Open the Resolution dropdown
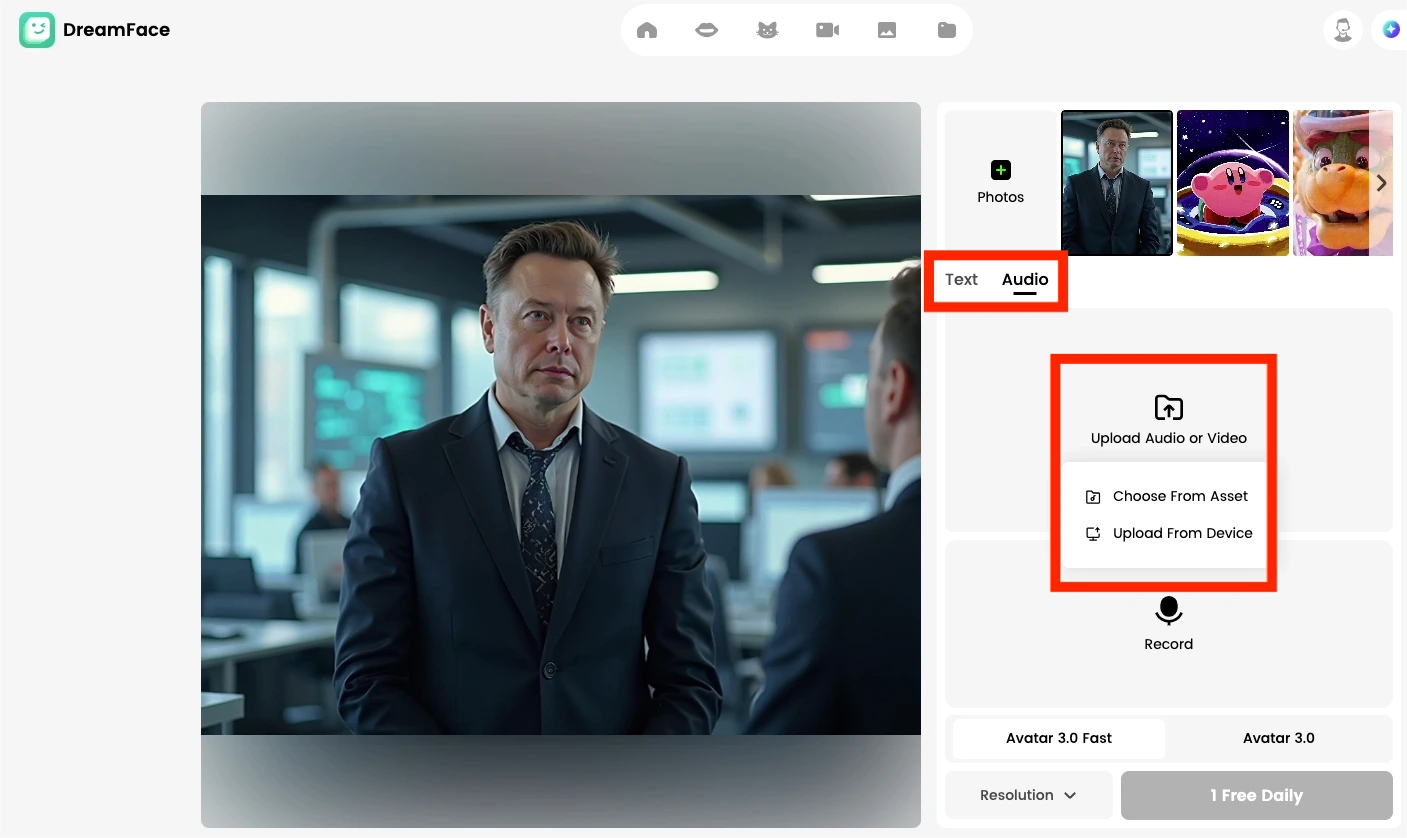The image size is (1407, 838). [1028, 795]
